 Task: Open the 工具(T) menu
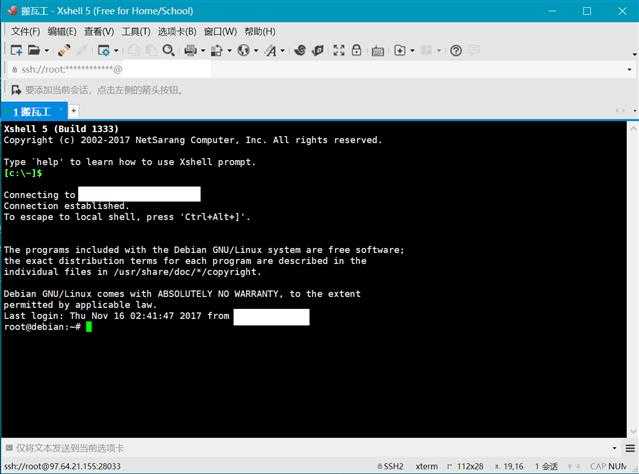coord(136,31)
